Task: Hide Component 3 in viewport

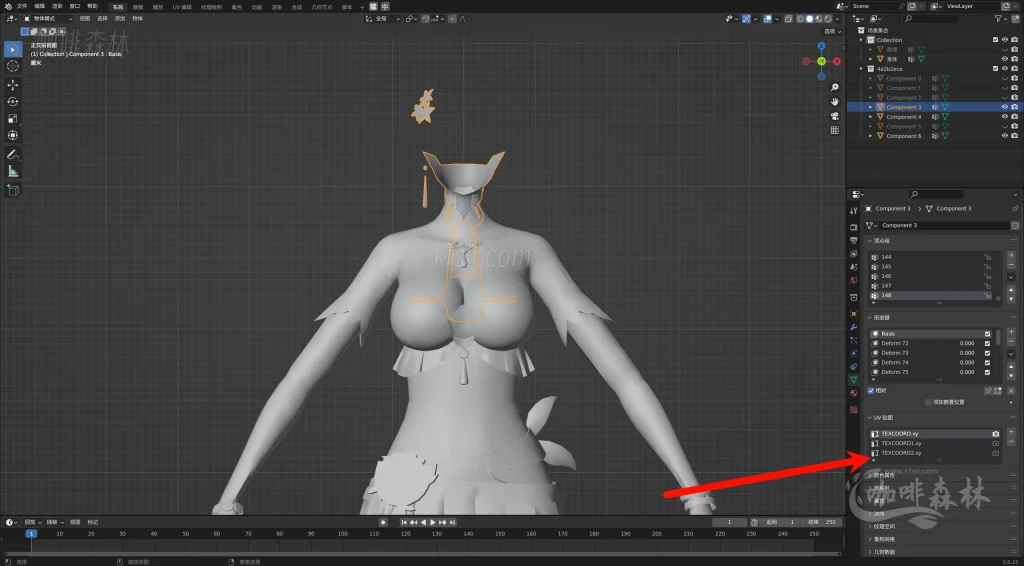Action: [1005, 107]
